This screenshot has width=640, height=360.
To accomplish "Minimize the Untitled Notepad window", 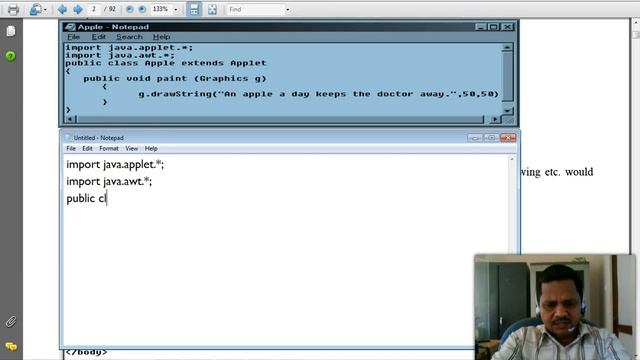I will (475, 138).
